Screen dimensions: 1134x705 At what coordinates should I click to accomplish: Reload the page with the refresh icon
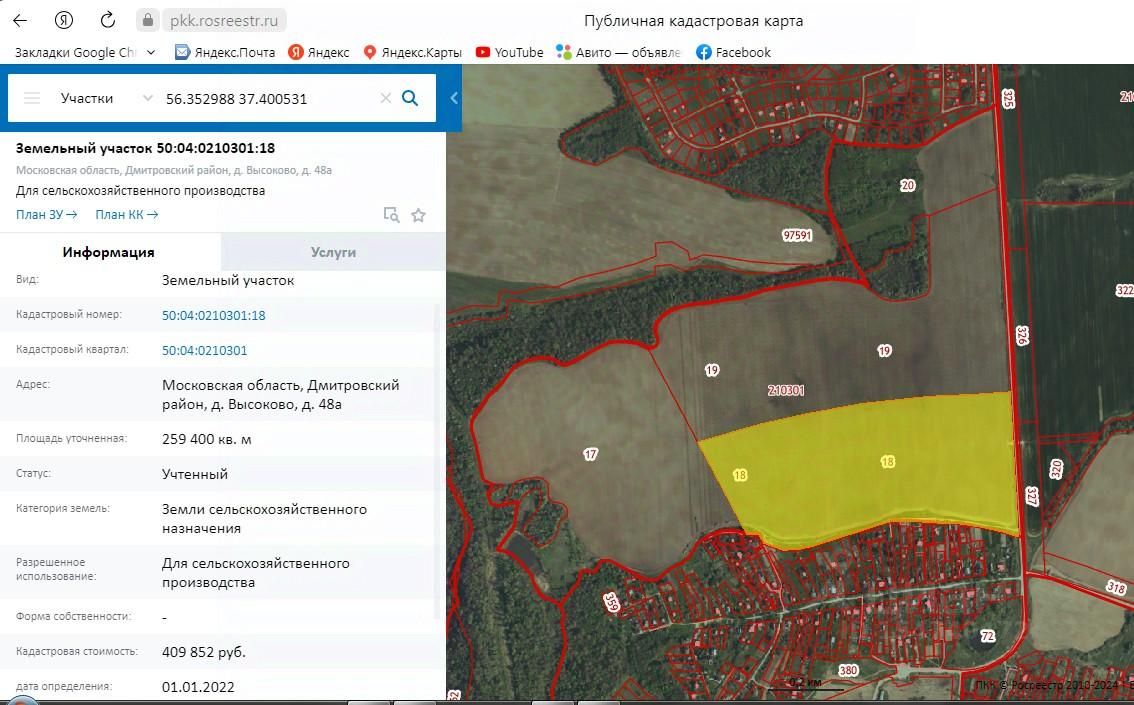[x=108, y=20]
